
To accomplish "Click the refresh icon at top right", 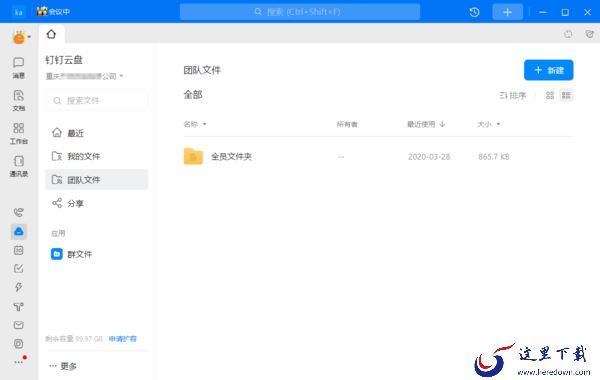I will point(568,34).
